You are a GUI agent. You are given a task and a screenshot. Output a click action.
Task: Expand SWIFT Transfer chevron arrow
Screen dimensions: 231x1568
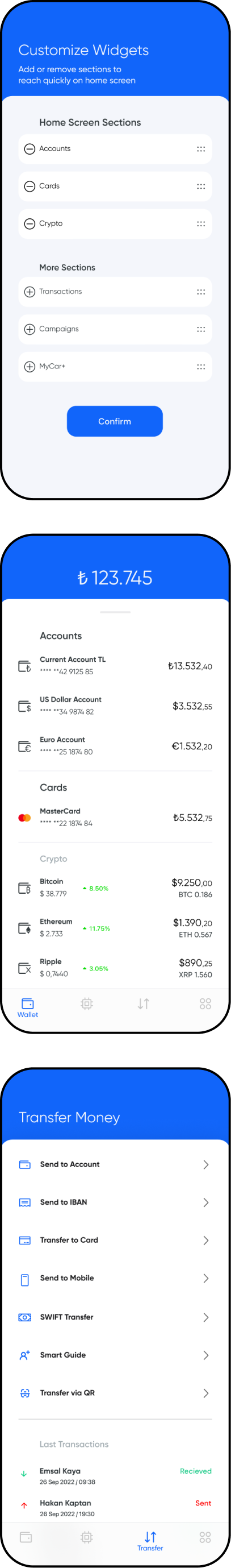pyautogui.click(x=205, y=1317)
